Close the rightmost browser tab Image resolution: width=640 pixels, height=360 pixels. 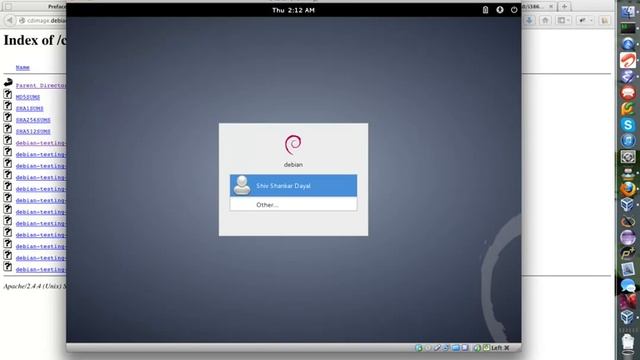pos(551,6)
